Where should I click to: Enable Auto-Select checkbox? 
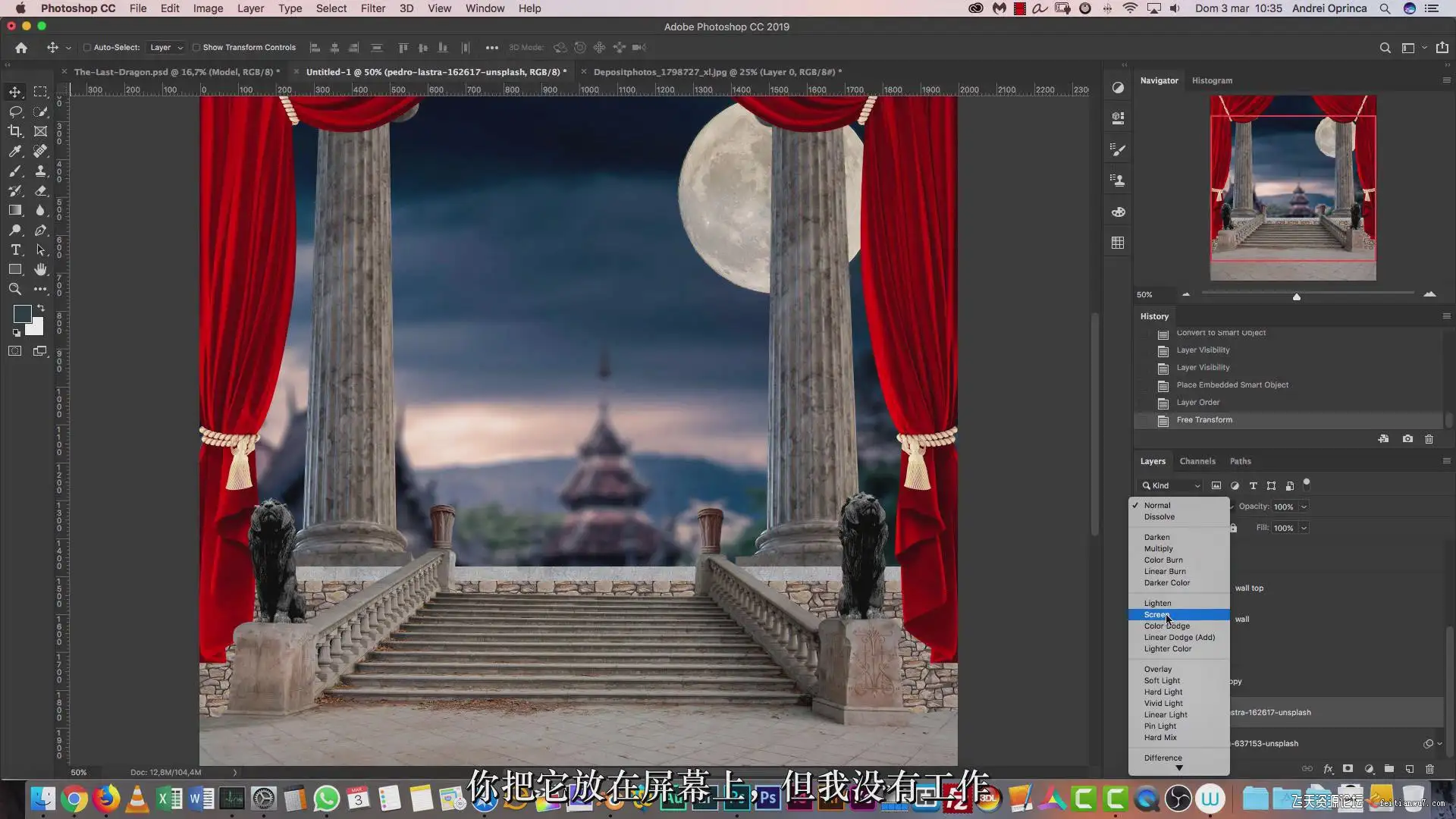click(x=87, y=48)
